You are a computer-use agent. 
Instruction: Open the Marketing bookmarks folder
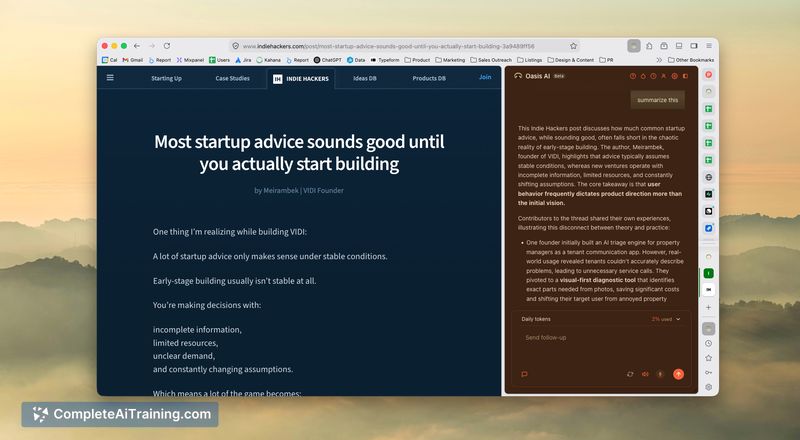450,60
